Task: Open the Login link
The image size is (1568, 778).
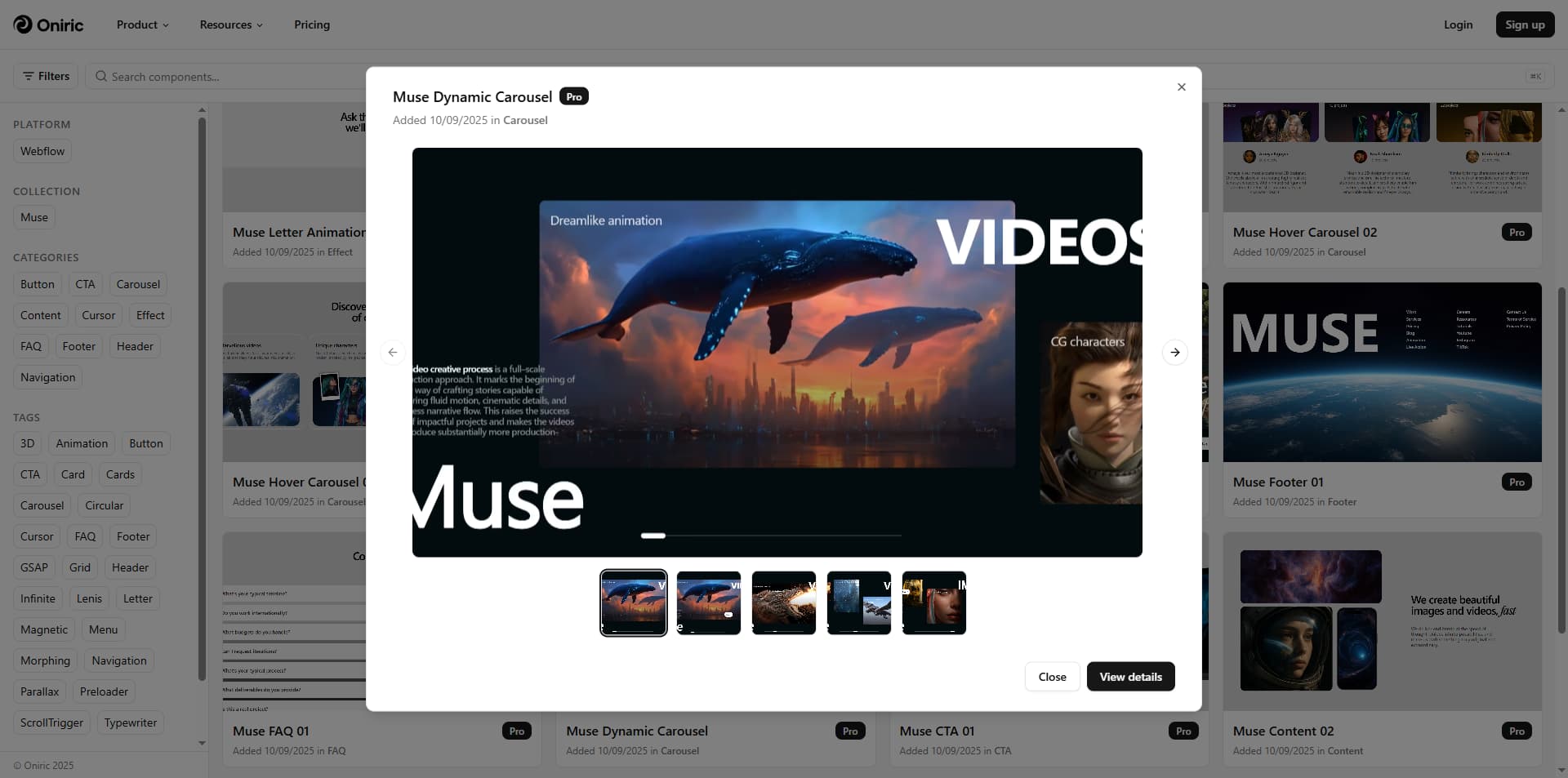Action: [x=1458, y=24]
